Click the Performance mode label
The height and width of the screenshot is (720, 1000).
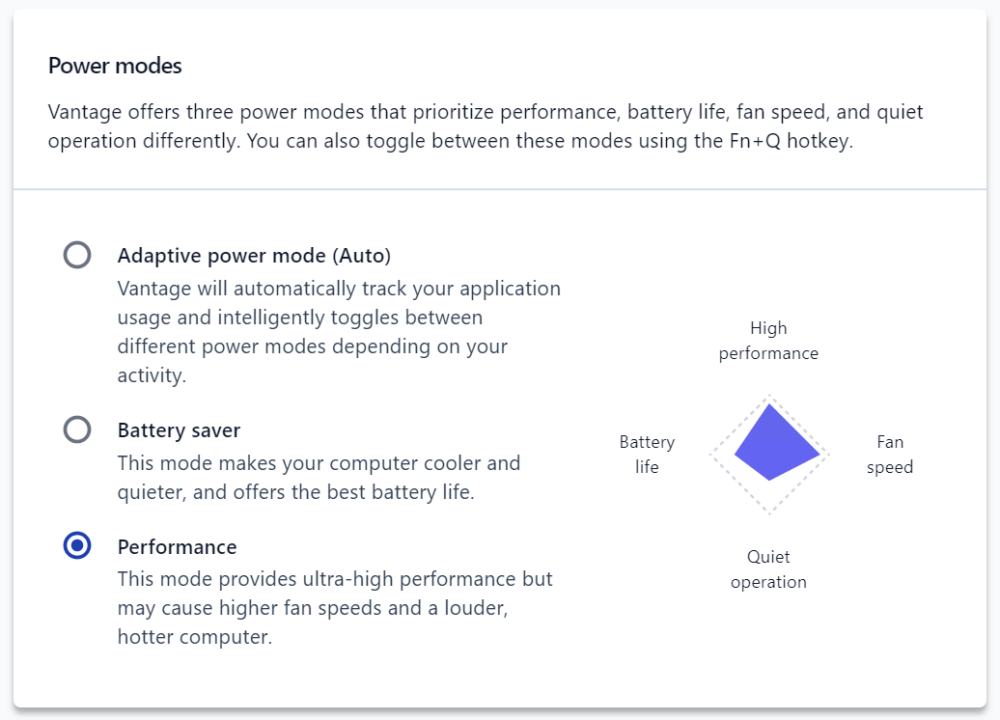[177, 547]
